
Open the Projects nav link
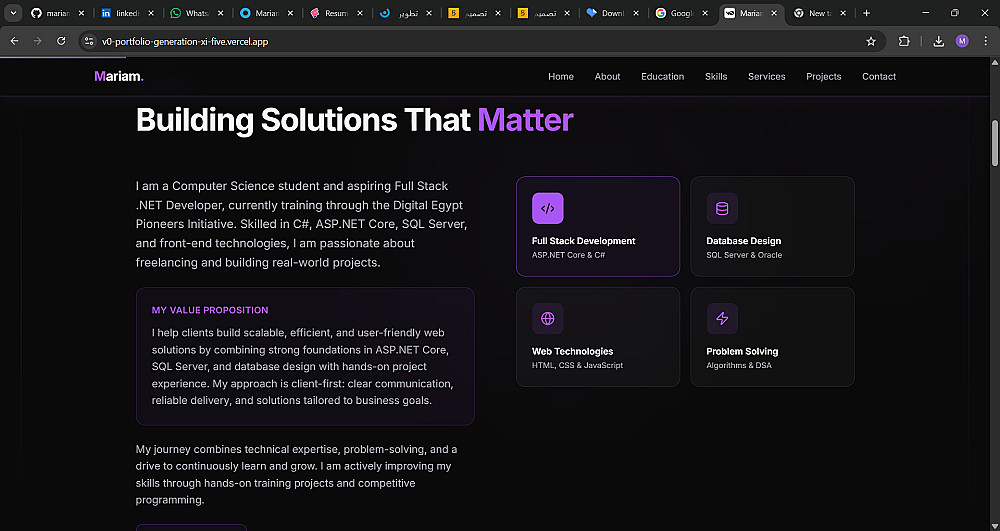823,76
